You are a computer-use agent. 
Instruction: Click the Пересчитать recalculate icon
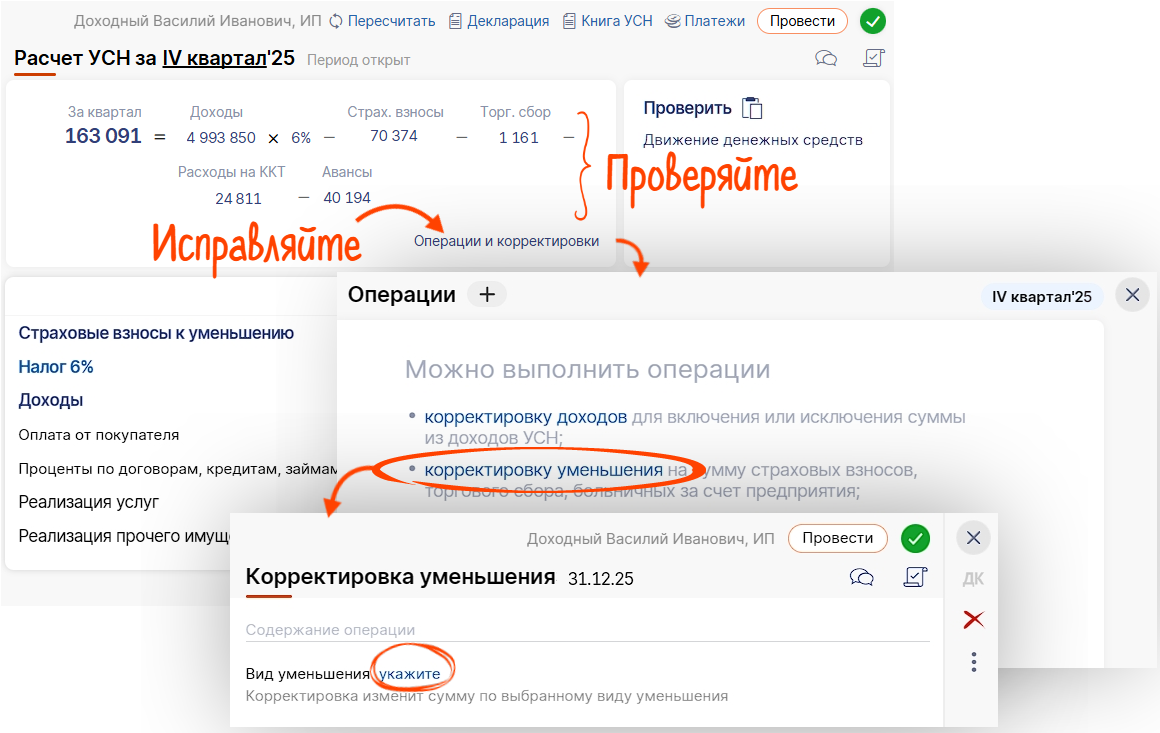pyautogui.click(x=336, y=21)
